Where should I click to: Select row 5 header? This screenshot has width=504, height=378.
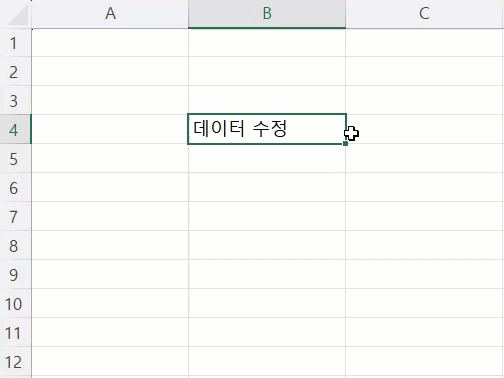click(15, 158)
